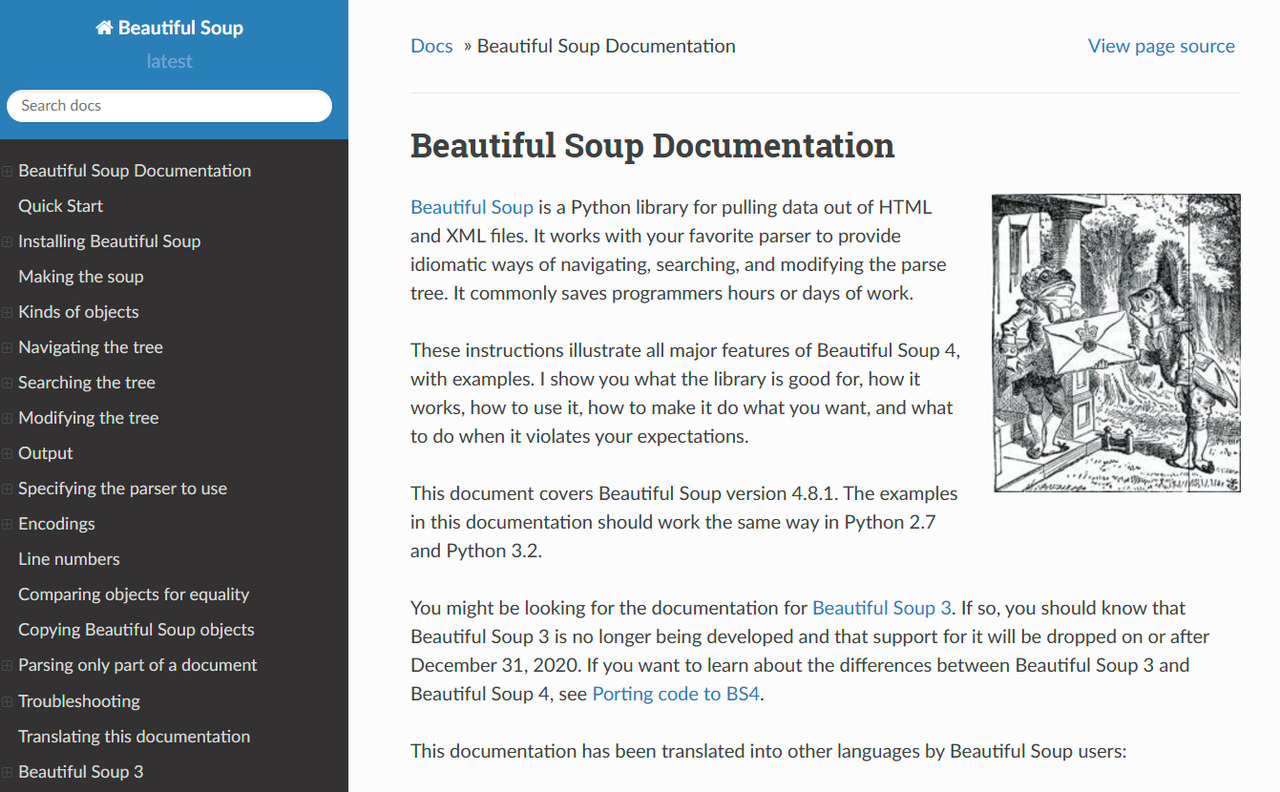The height and width of the screenshot is (792, 1280).
Task: Open Beautiful Soup project title in sidebar header
Action: pyautogui.click(x=180, y=28)
